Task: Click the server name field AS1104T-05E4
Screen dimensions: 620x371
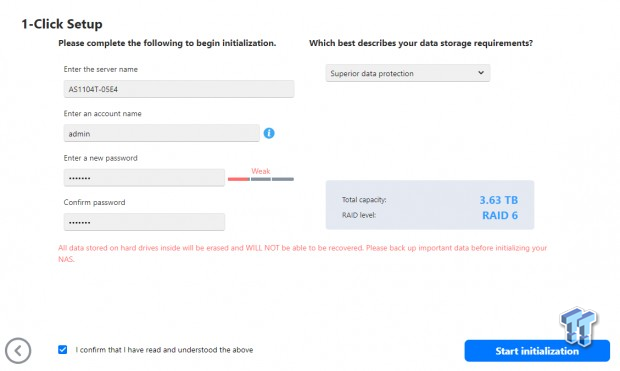Action: point(179,89)
